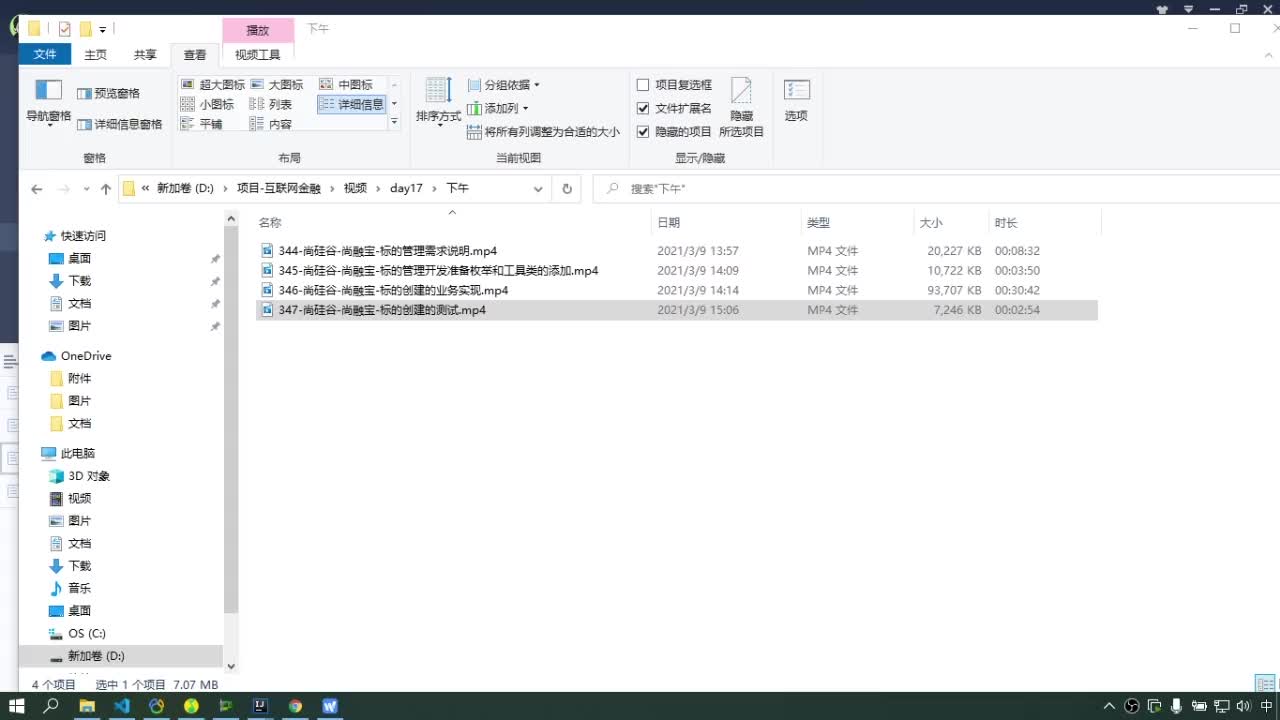Viewport: 1280px width, 720px height.
Task: Toggle the 预览窗格 preview pane
Action: click(109, 93)
